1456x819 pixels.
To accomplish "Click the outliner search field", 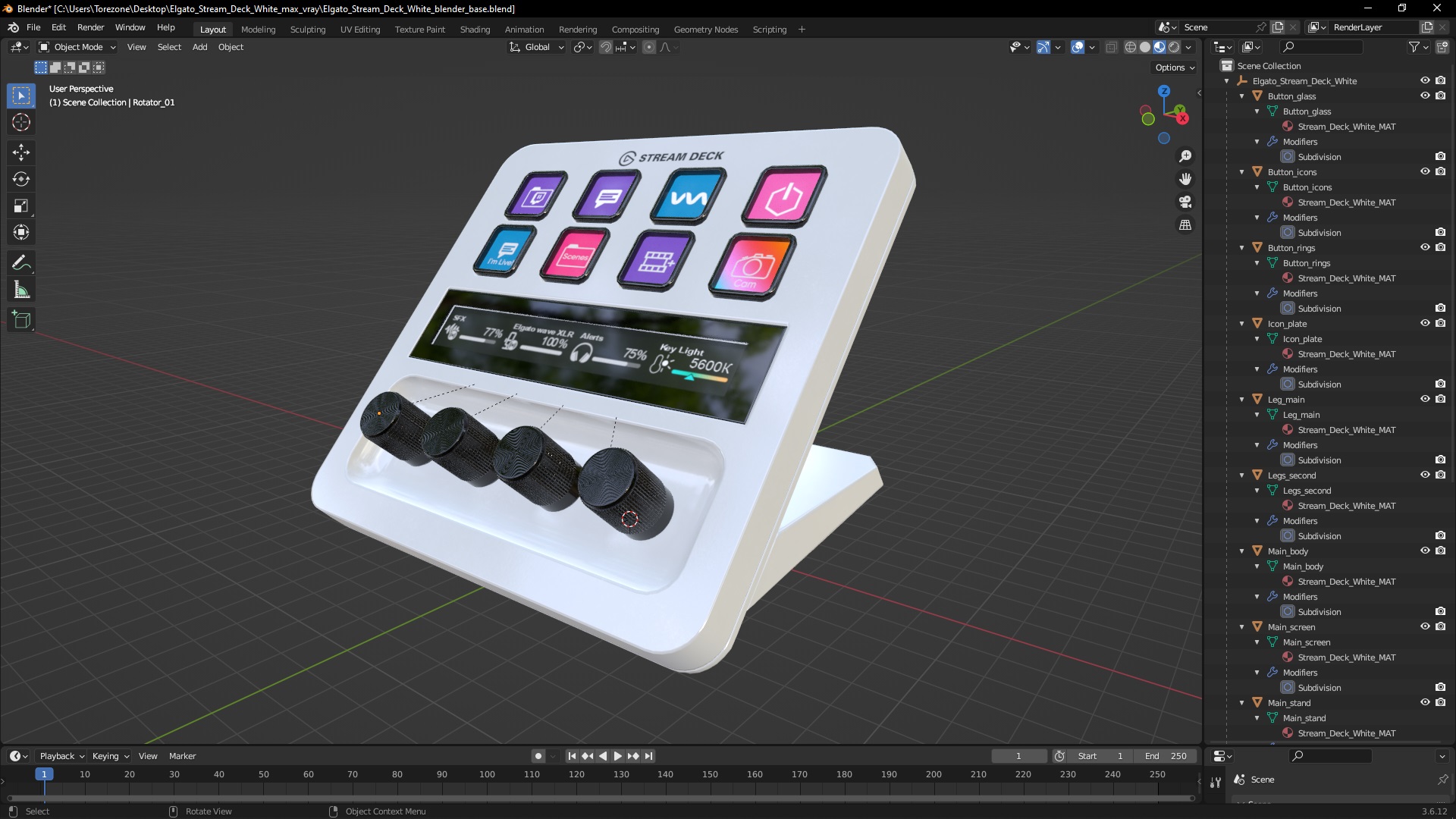I will click(1321, 47).
